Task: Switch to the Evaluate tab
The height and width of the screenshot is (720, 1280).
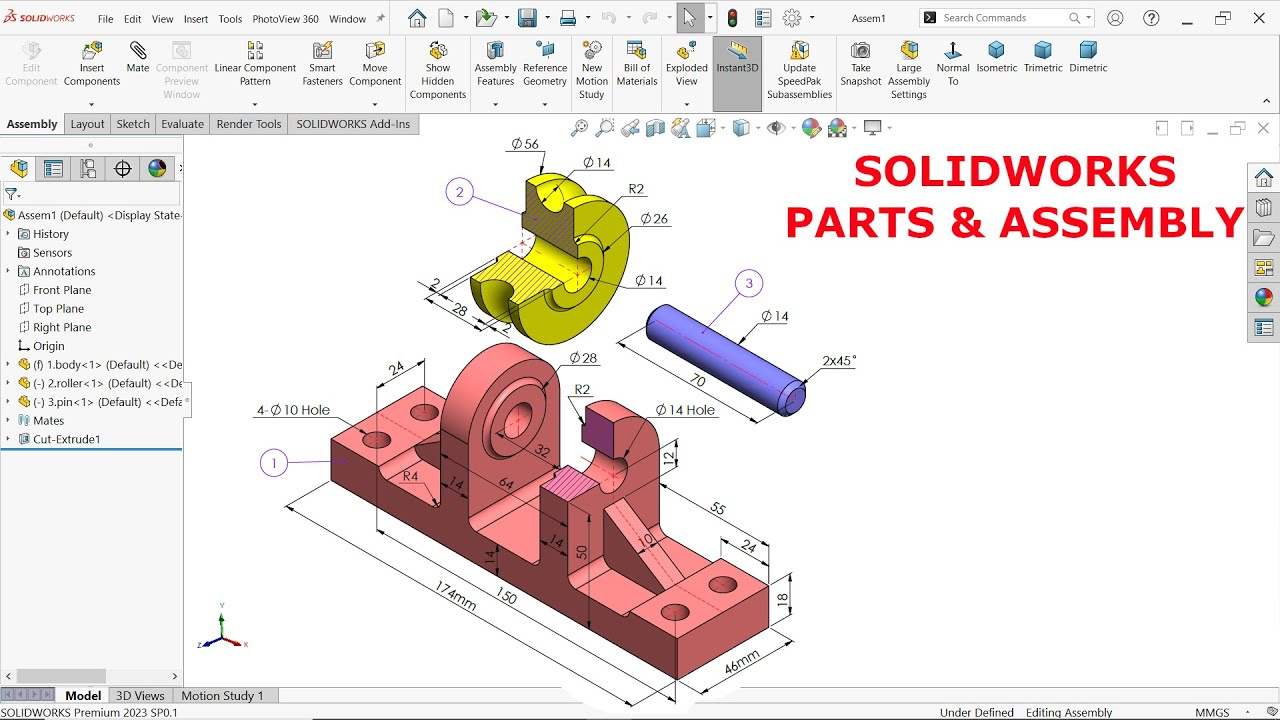Action: [x=183, y=124]
